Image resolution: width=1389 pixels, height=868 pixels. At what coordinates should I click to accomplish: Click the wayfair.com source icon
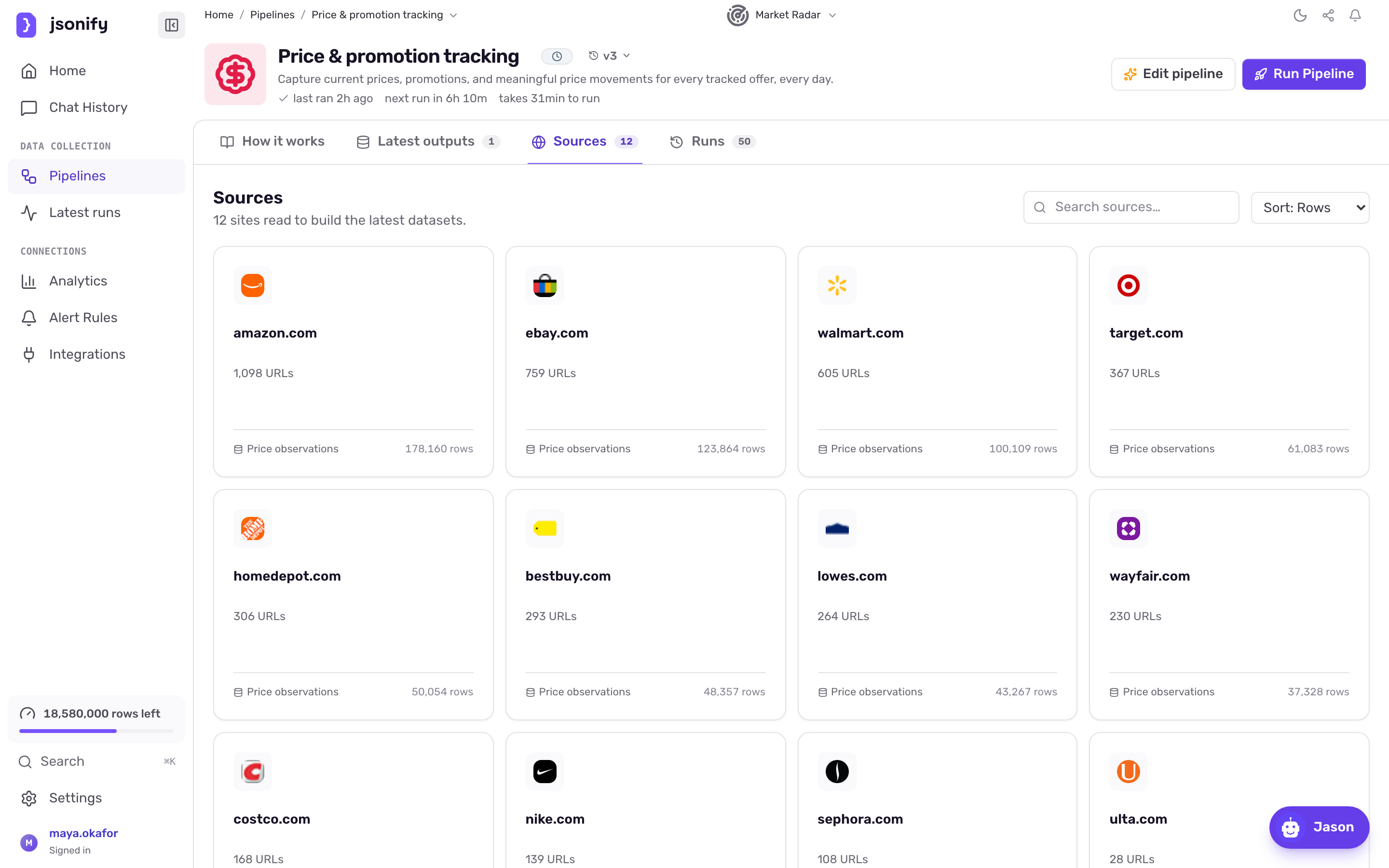(1129, 528)
